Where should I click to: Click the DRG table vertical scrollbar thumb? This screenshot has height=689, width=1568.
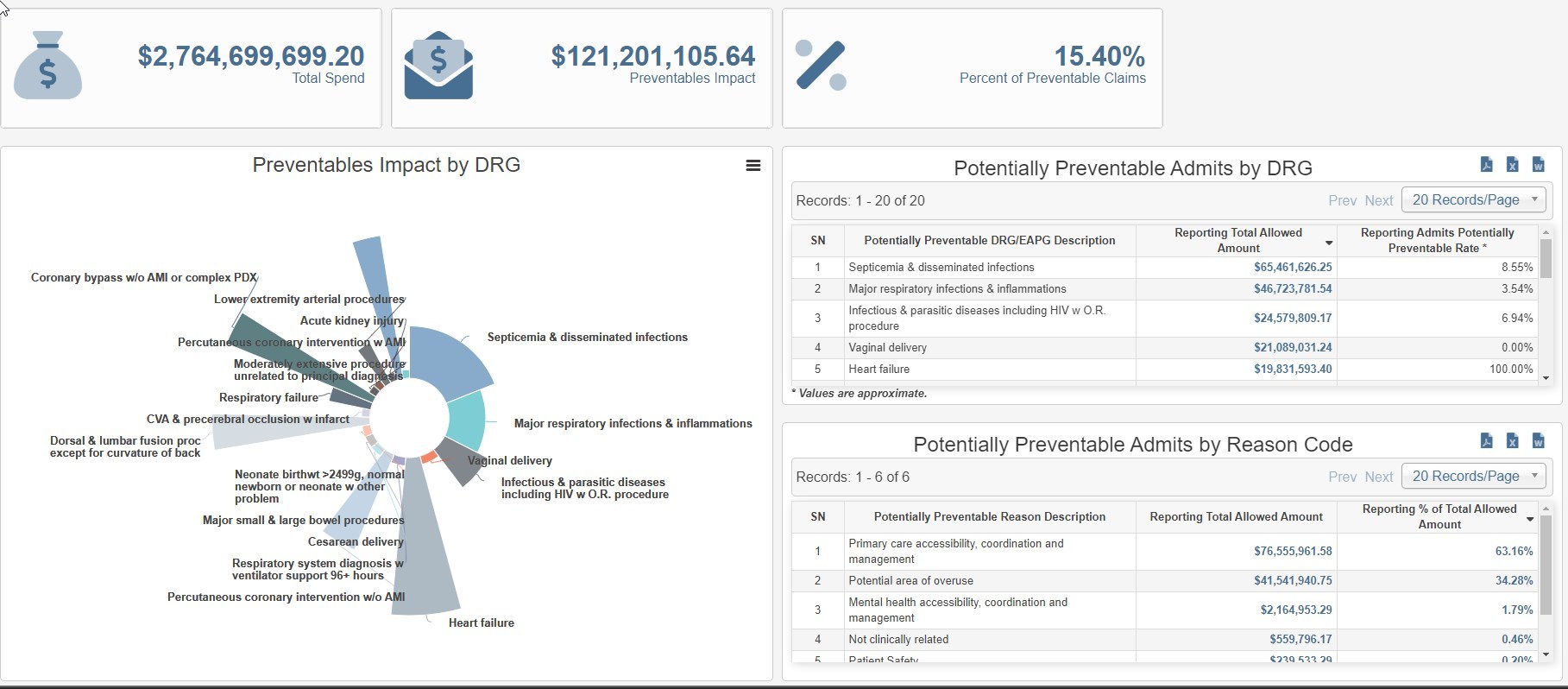1546,259
